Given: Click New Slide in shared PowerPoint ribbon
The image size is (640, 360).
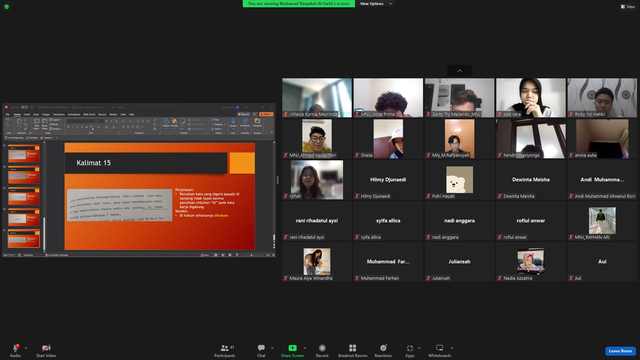Looking at the screenshot, I should (x=37, y=124).
